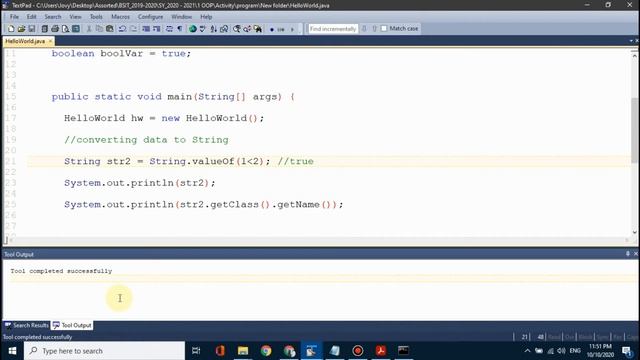Click the Record Macro dot icon
Viewport: 640px width, 360px height.
coord(272,29)
